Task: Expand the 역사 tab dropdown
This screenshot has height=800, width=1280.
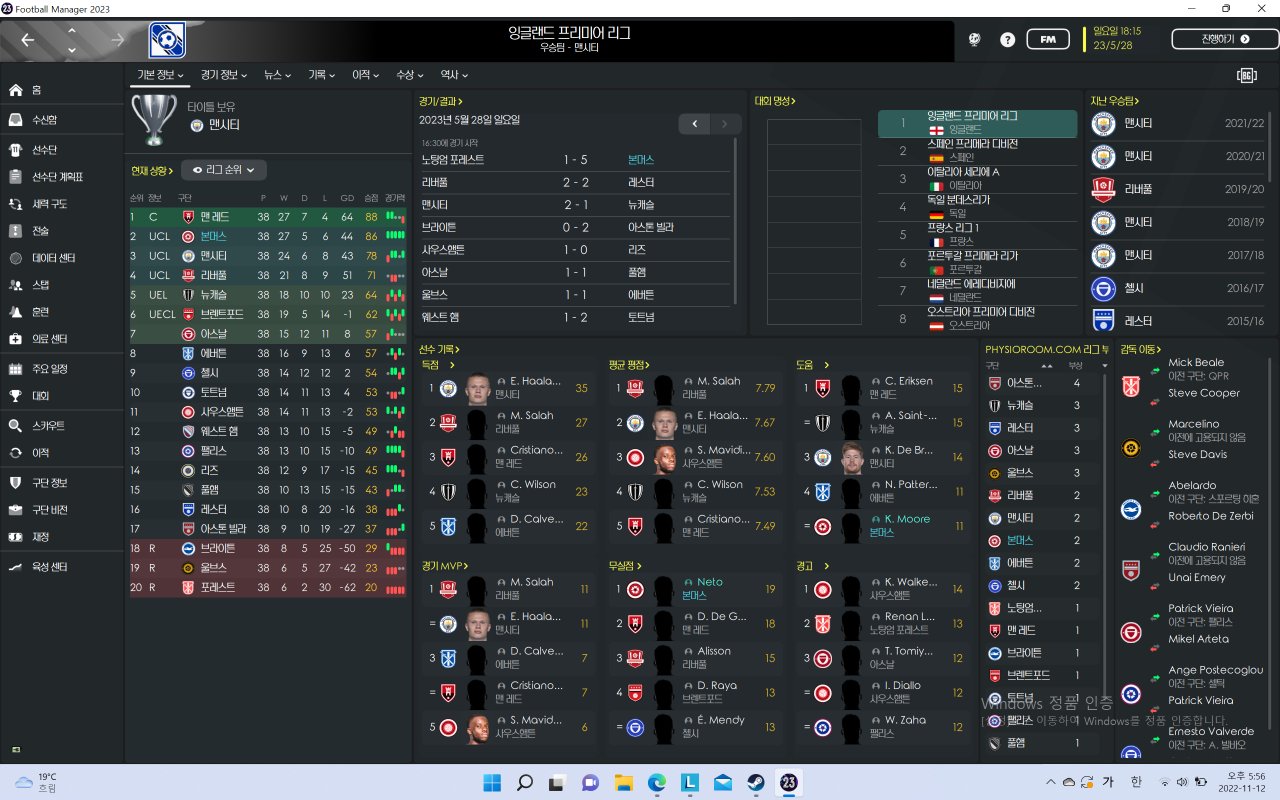Action: click(x=454, y=75)
